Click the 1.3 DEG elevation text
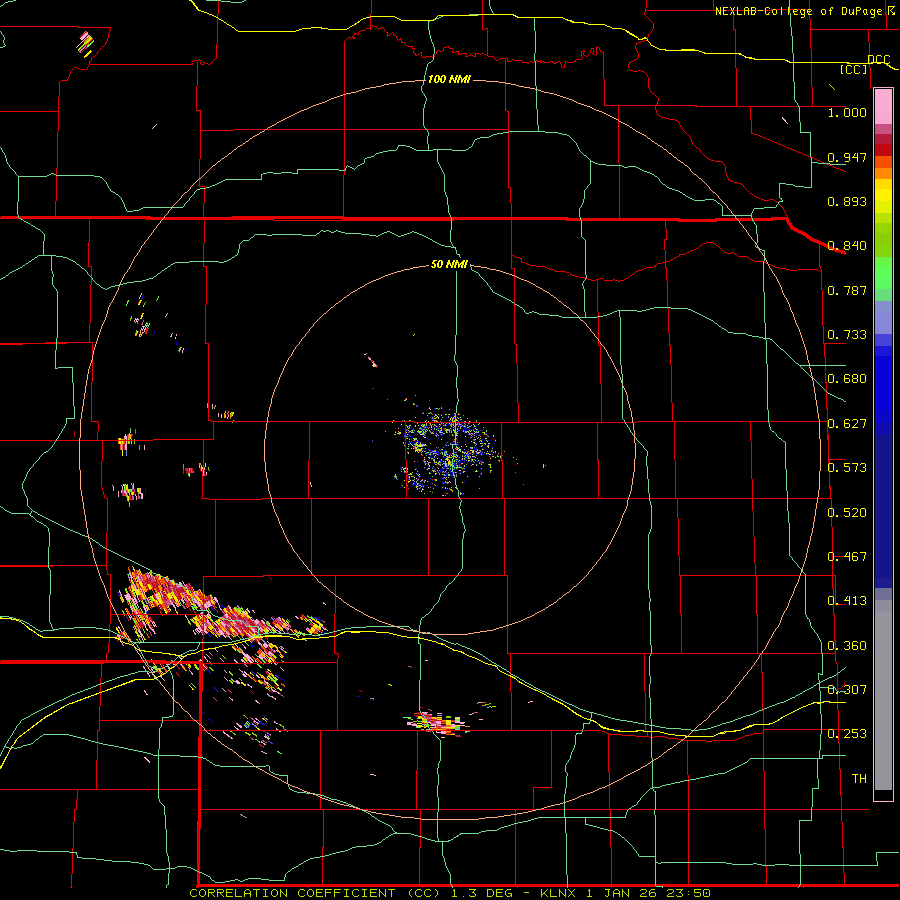 point(484,893)
